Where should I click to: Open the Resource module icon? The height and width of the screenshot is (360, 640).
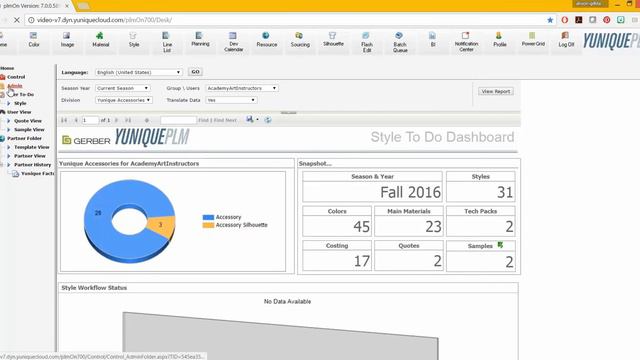[267, 40]
